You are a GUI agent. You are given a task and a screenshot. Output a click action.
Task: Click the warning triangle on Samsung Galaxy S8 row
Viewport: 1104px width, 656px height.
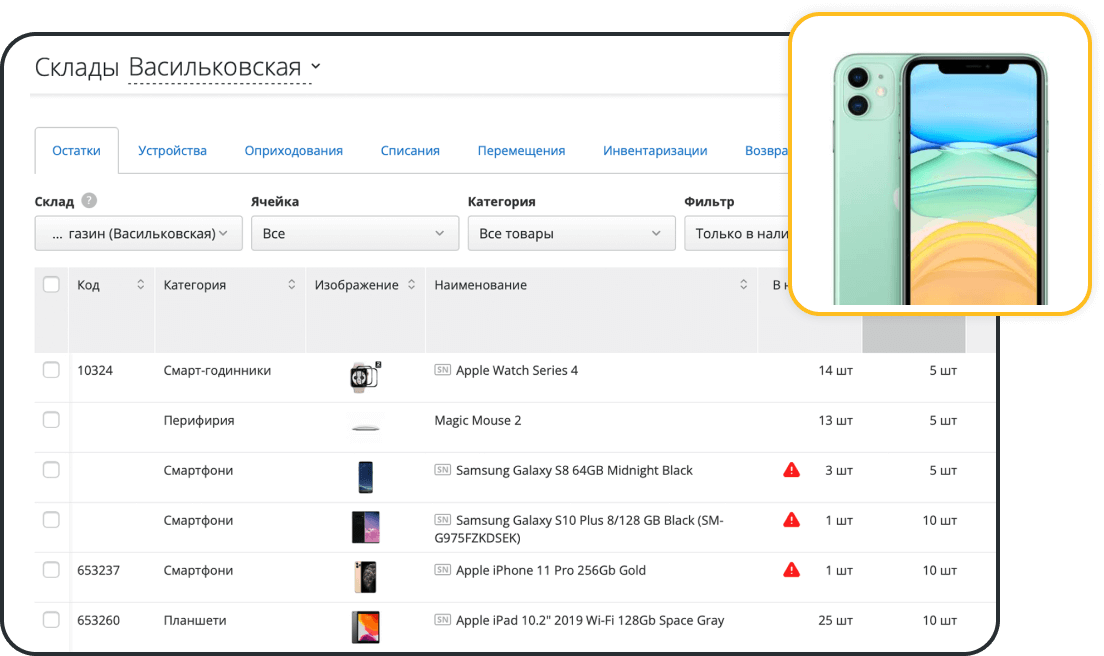click(791, 469)
